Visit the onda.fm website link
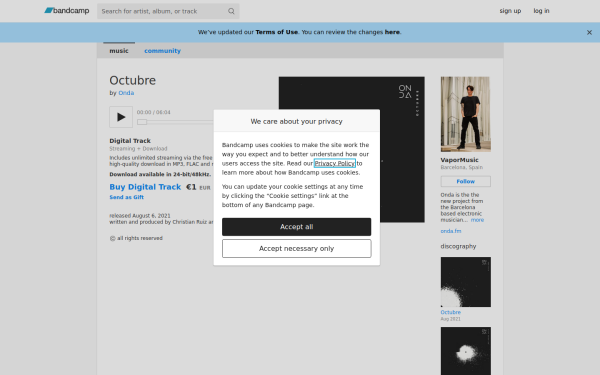 point(451,231)
